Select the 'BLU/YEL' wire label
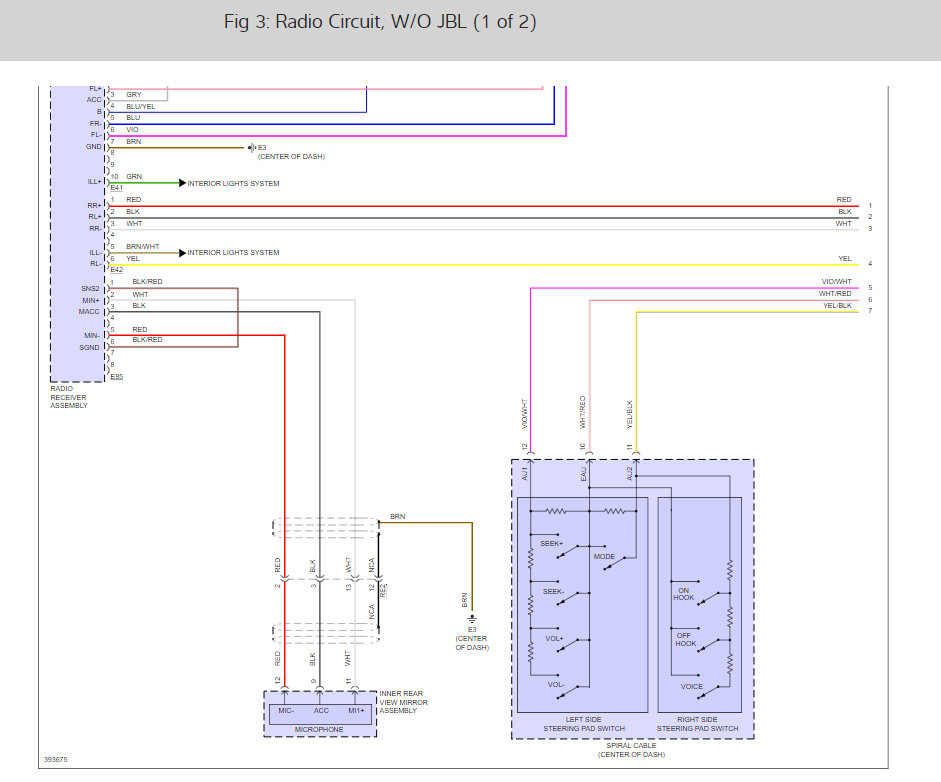 [140, 107]
